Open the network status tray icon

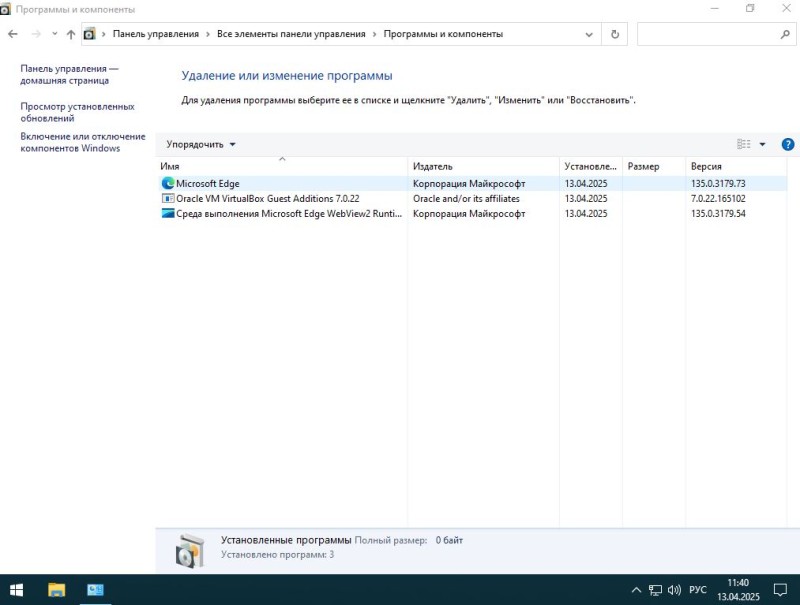click(x=655, y=590)
